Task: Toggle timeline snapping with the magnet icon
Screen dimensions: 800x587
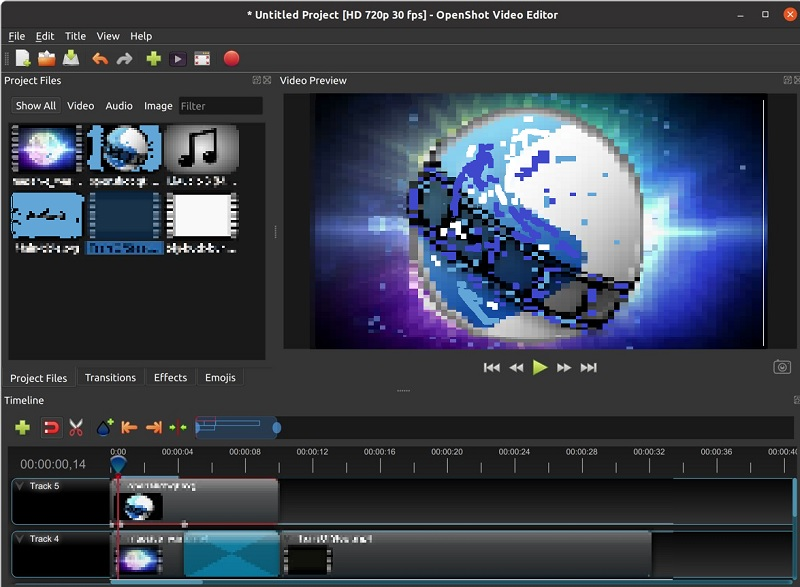Action: click(x=51, y=427)
